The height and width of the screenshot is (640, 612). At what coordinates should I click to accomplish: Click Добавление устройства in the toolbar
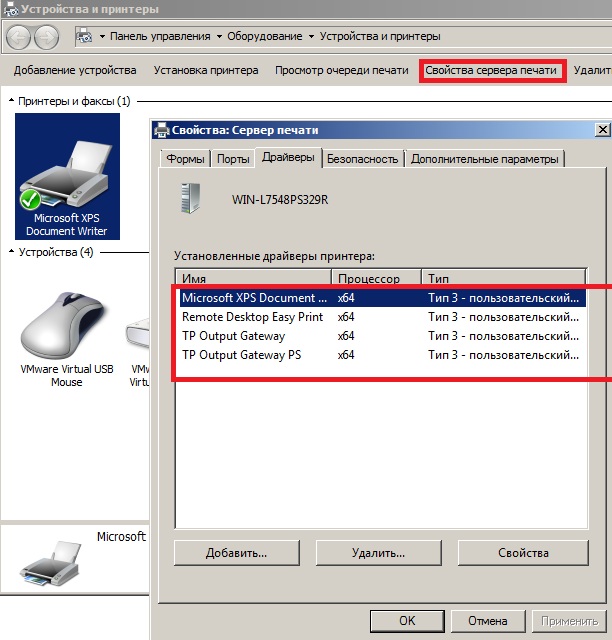point(75,70)
